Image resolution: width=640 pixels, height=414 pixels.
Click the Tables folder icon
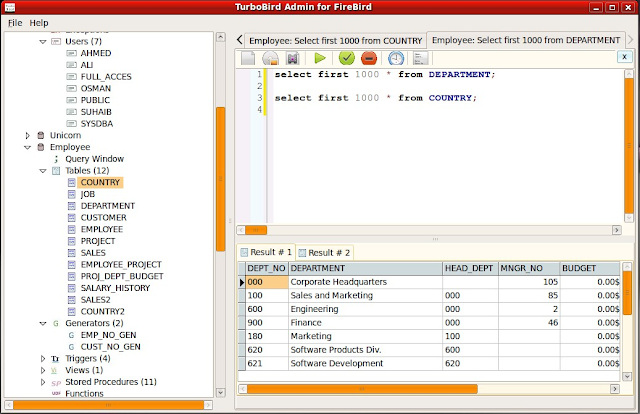[56, 171]
